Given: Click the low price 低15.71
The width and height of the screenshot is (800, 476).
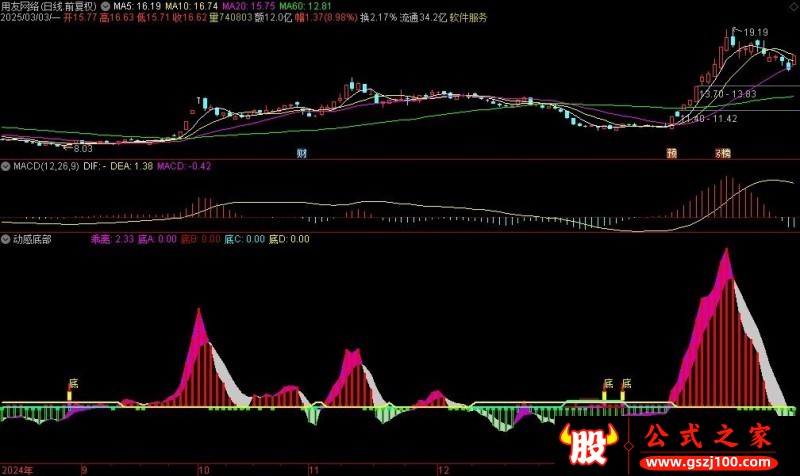Looking at the screenshot, I should (x=153, y=18).
